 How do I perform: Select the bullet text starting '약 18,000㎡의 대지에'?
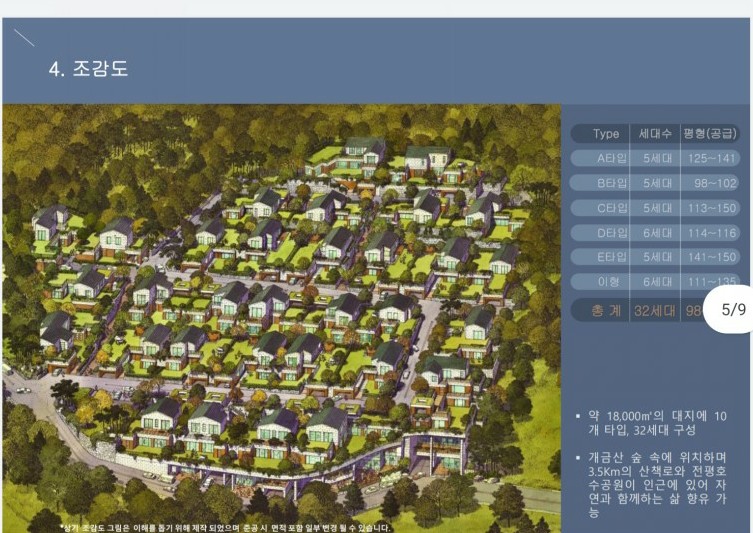[x=657, y=423]
